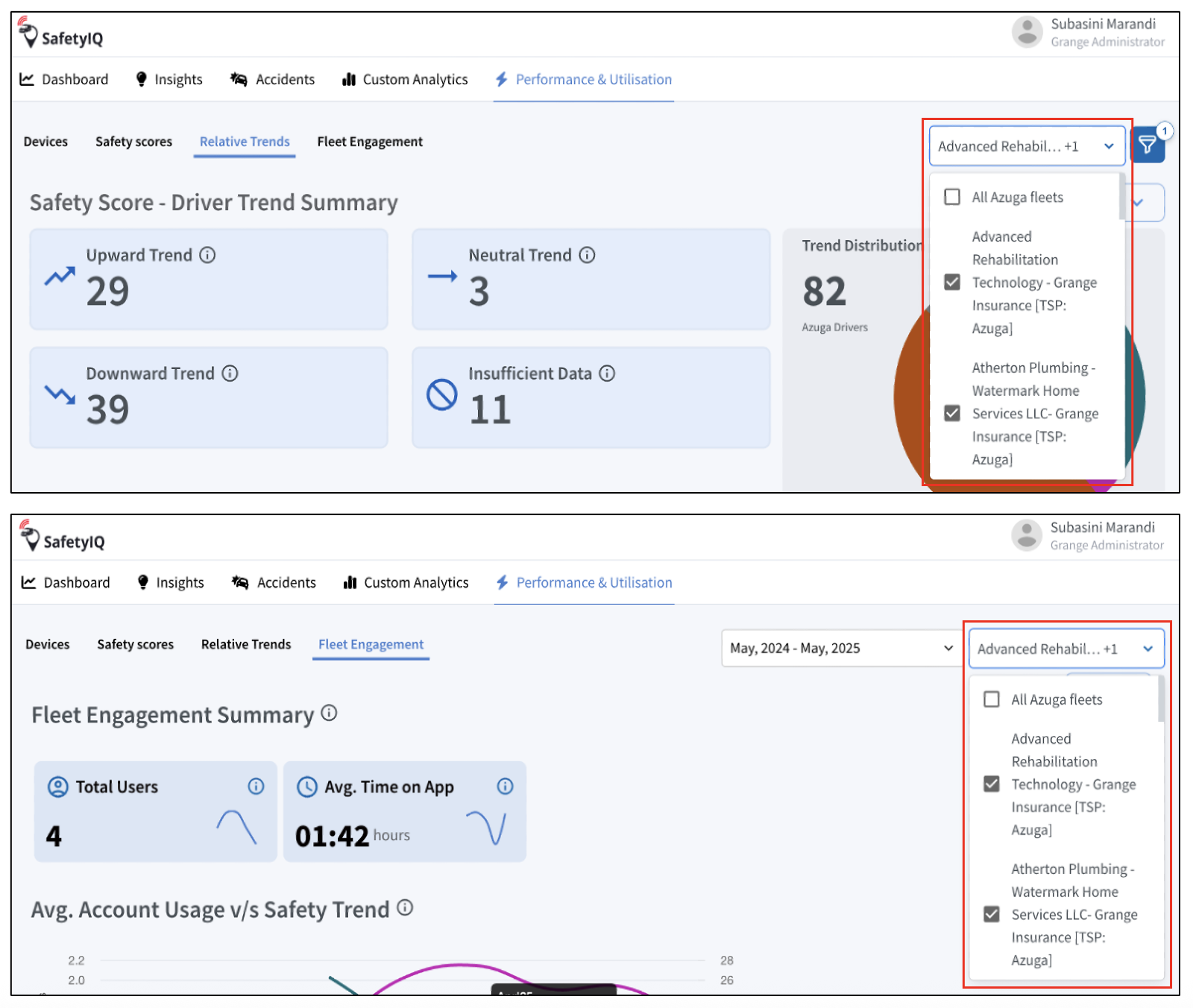Viewport: 1193px width, 1008px height.
Task: Select the active Fleet Engagement tab
Action: 371,644
